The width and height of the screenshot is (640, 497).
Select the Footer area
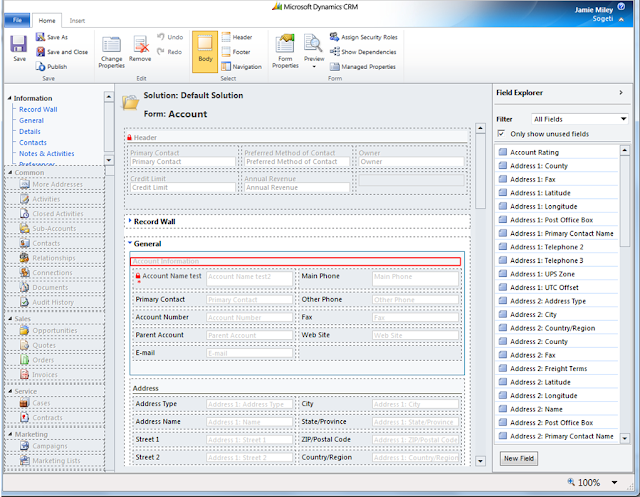pos(236,52)
